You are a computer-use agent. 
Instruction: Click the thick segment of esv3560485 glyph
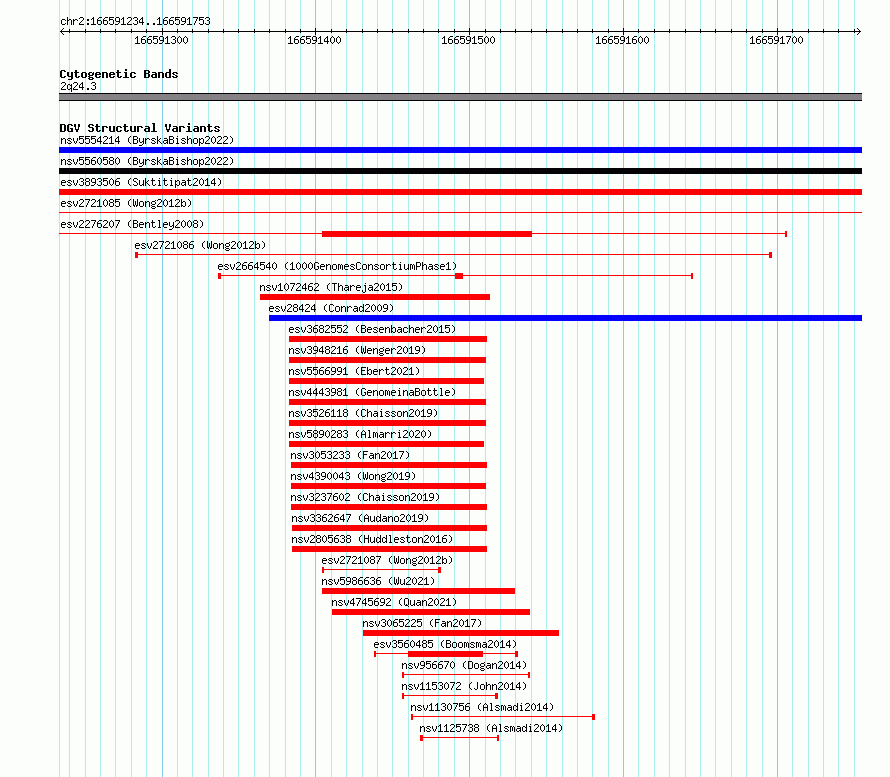coord(446,654)
